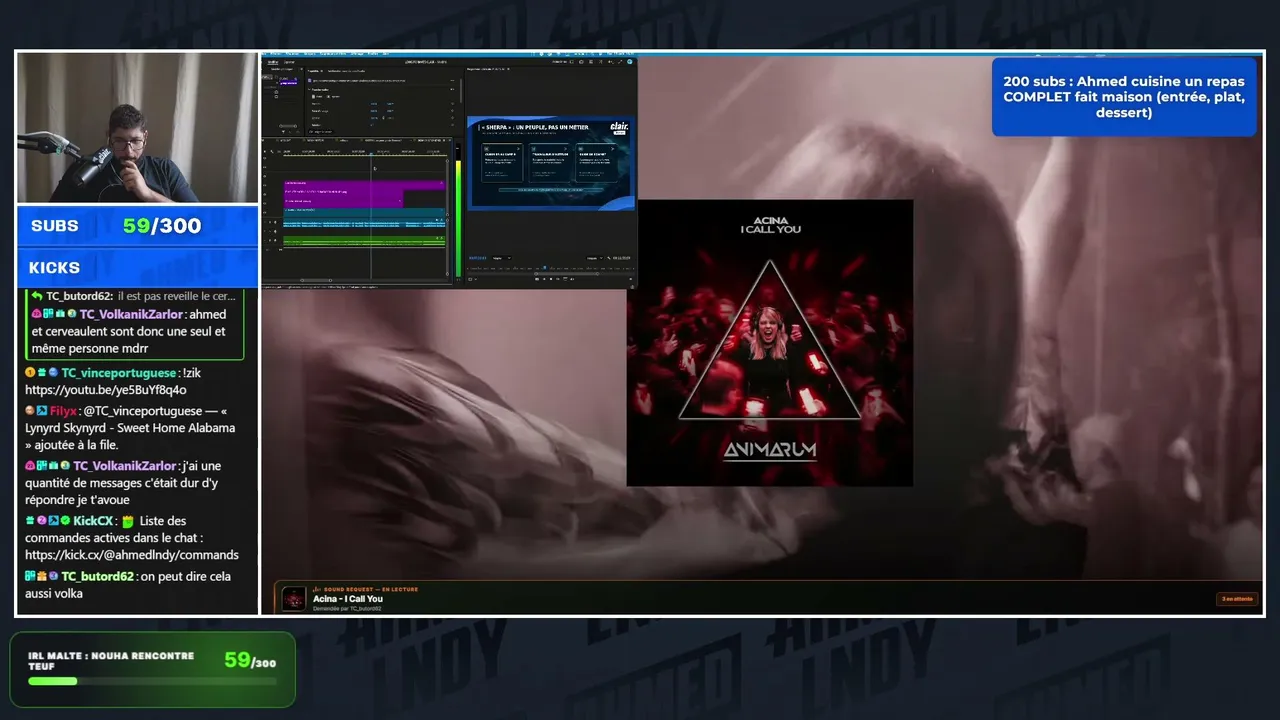
Task: Click the program monitor current timecode field
Action: 477,258
